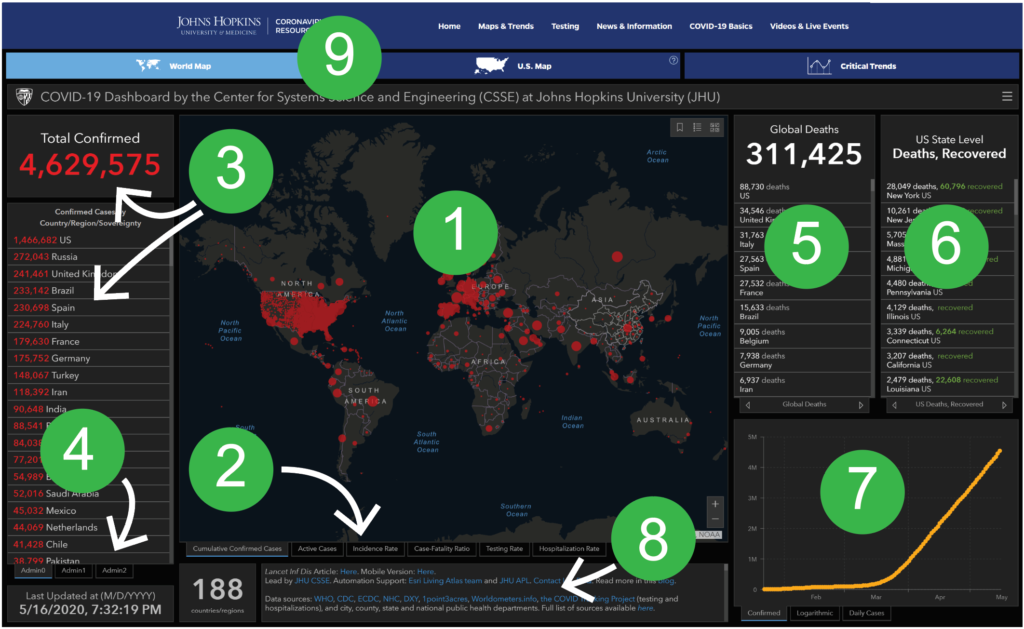Open the NHC data source link
Viewport: 1024px width, 629px height.
coord(391,599)
